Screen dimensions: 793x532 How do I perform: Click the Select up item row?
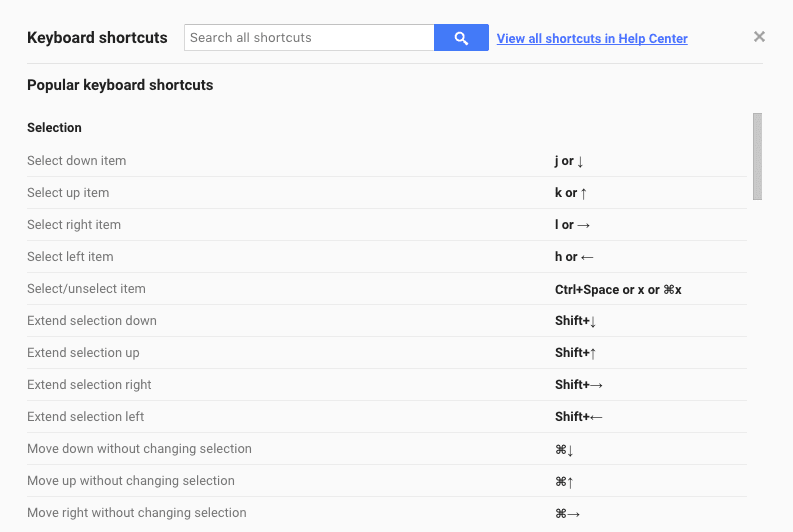tap(68, 193)
